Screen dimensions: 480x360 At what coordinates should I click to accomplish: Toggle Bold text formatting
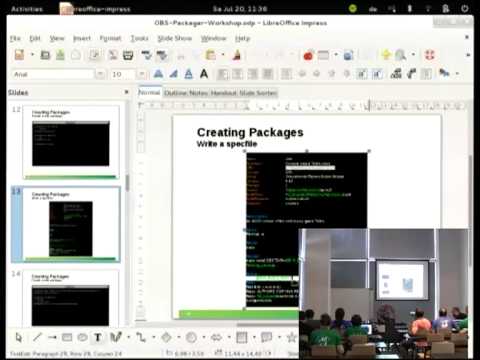pyautogui.click(x=158, y=74)
